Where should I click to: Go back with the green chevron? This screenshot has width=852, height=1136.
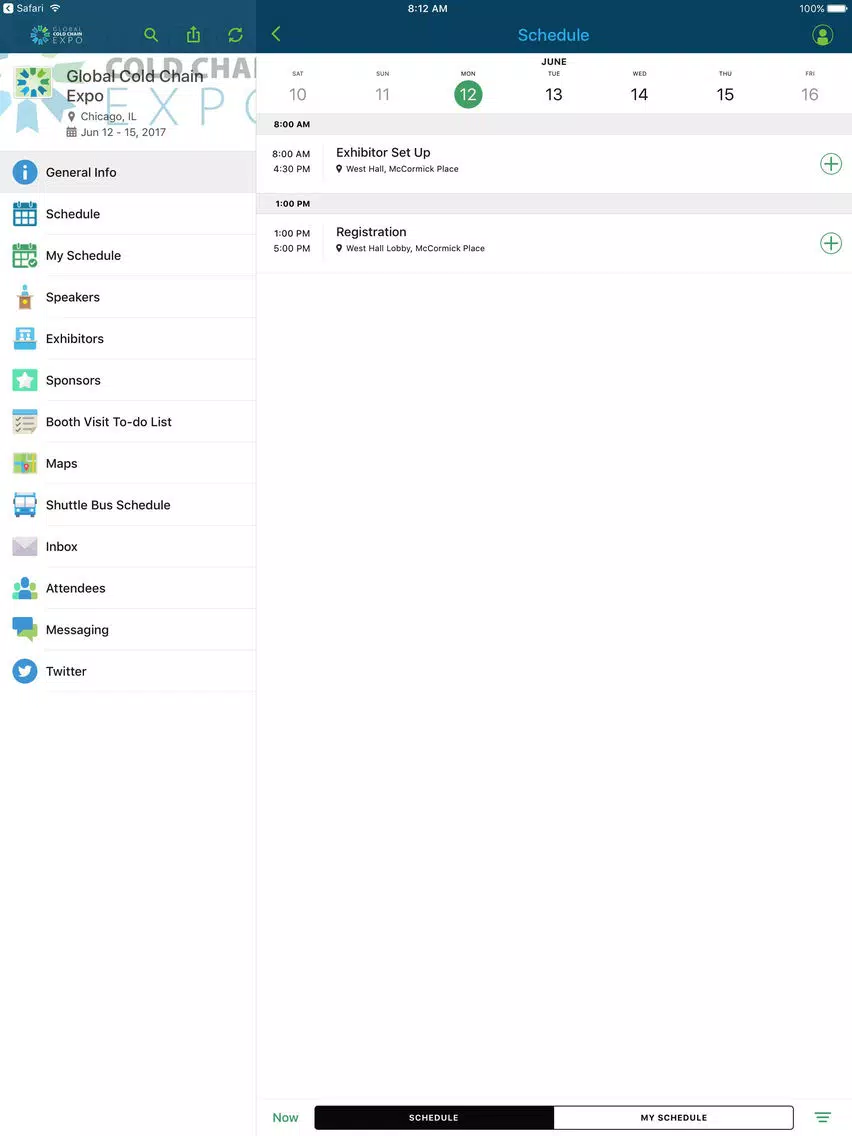click(x=276, y=34)
